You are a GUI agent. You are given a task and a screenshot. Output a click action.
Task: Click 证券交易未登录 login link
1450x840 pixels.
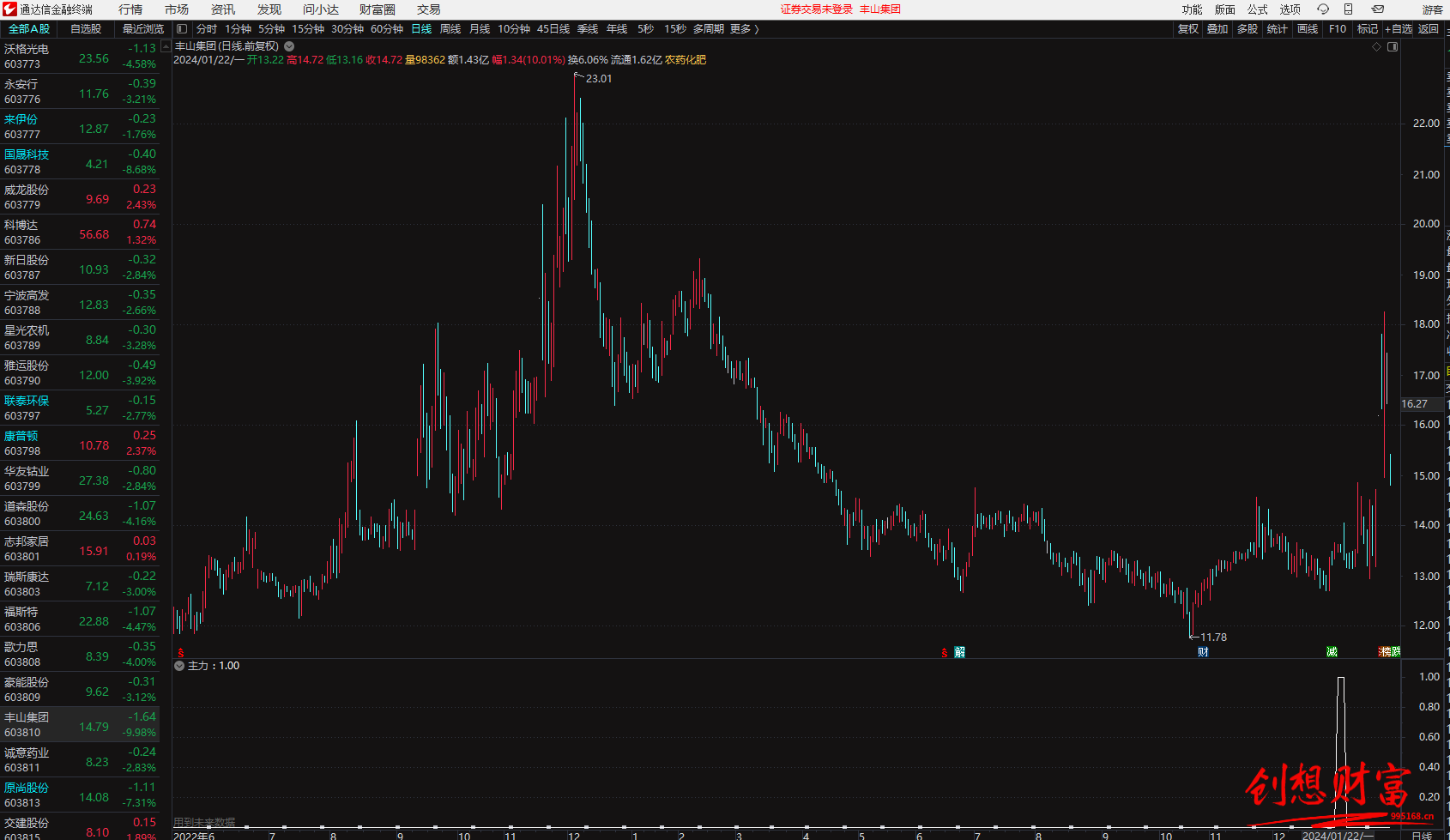(817, 9)
